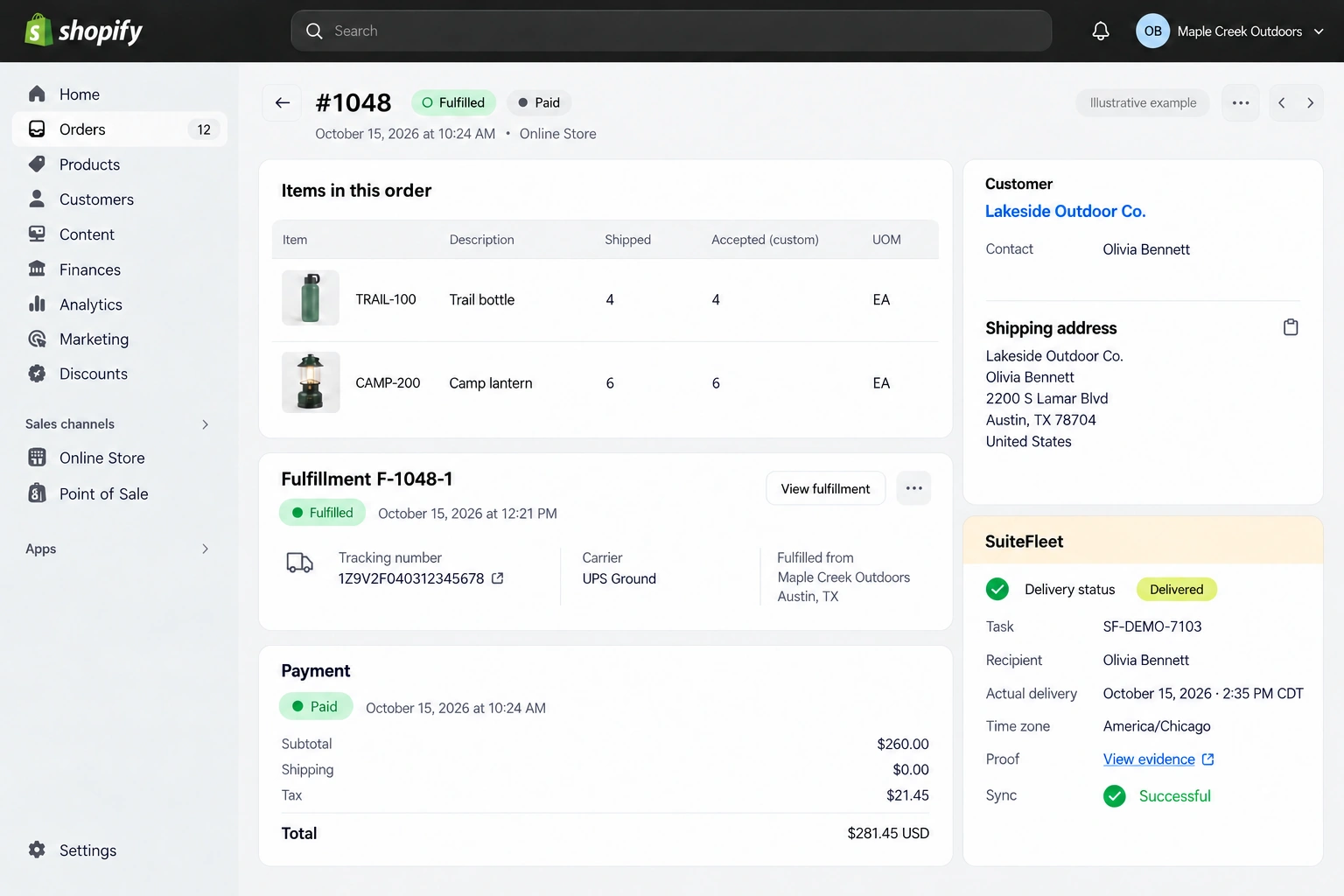Click the Illustrative example badge
Screen dimensions: 1344x896
pos(1143,103)
